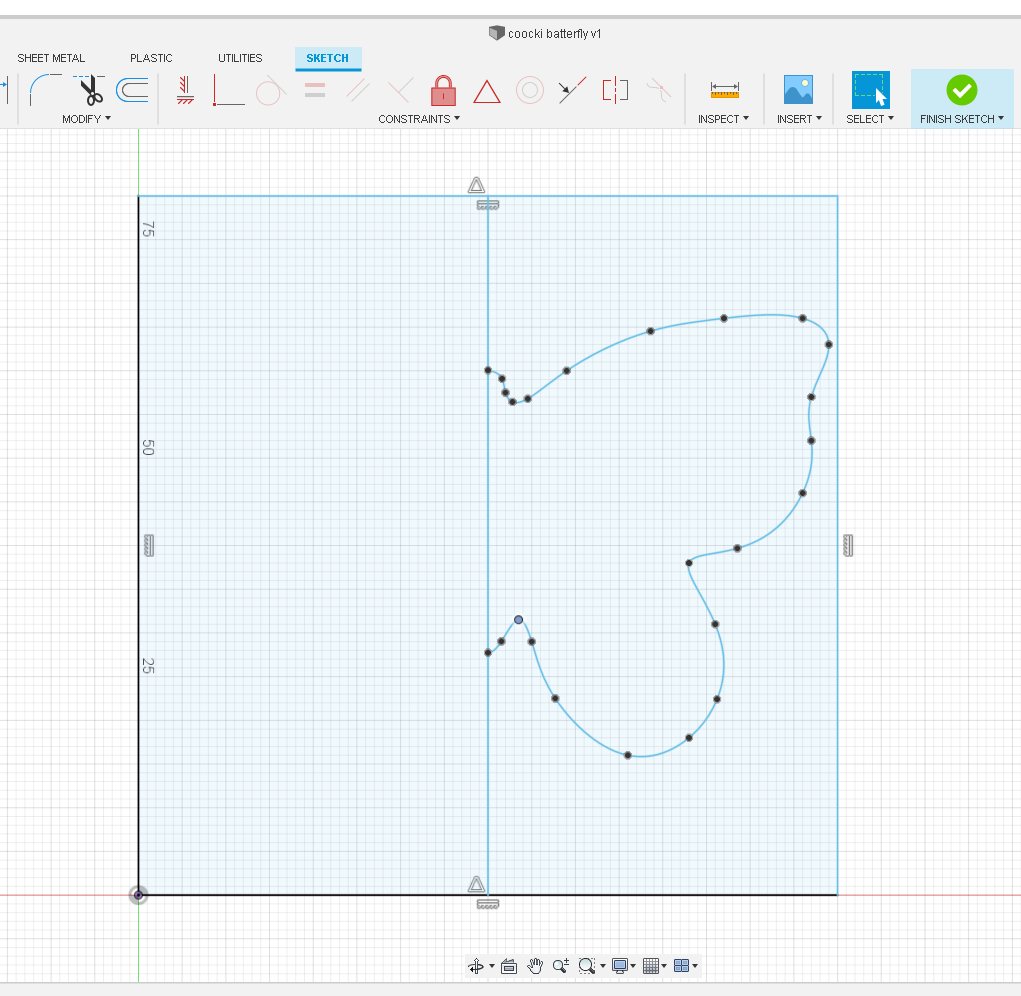
Task: Click the sketch origin point at bottom left
Action: click(x=138, y=894)
